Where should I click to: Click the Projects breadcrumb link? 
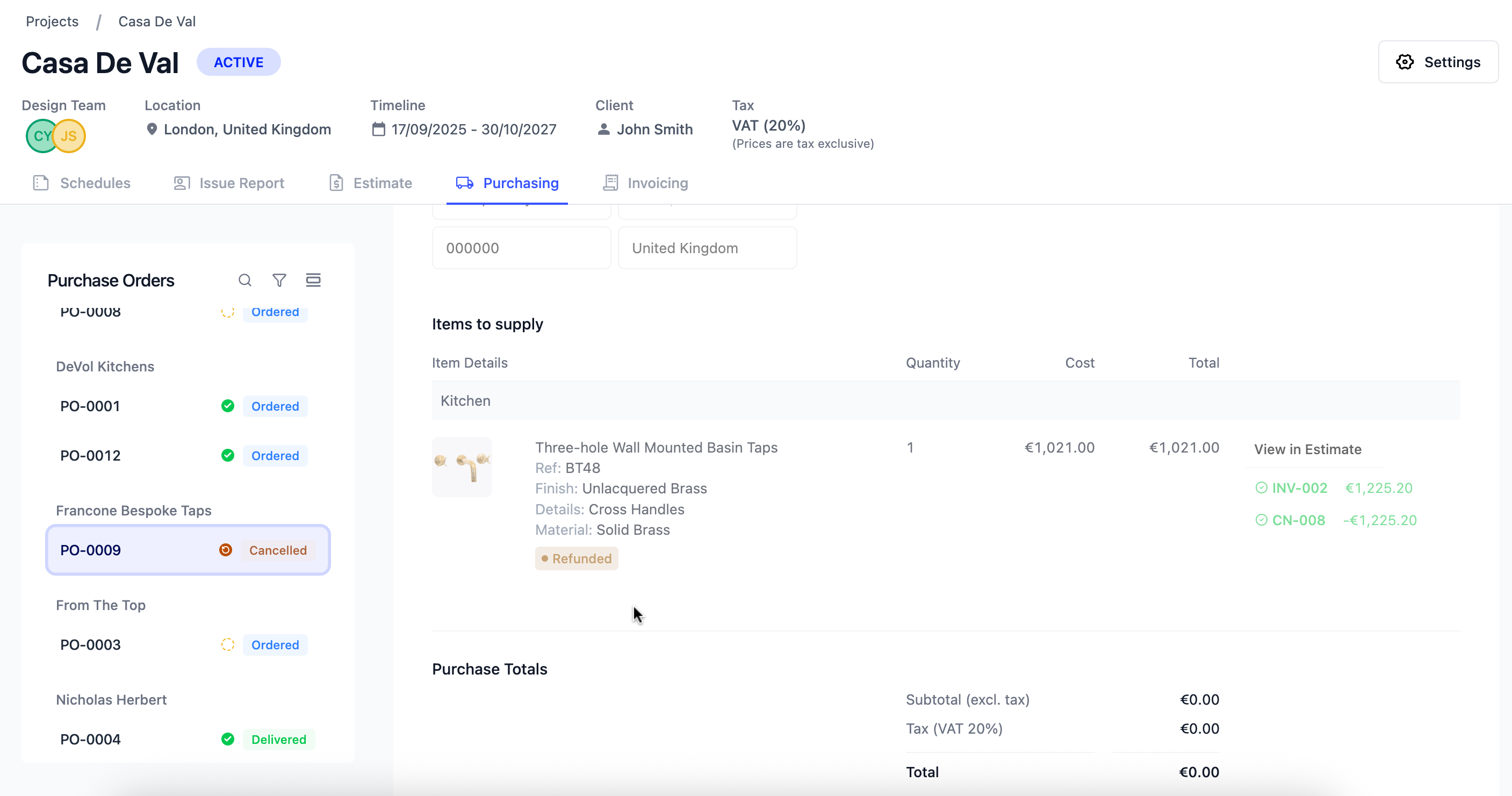tap(52, 21)
